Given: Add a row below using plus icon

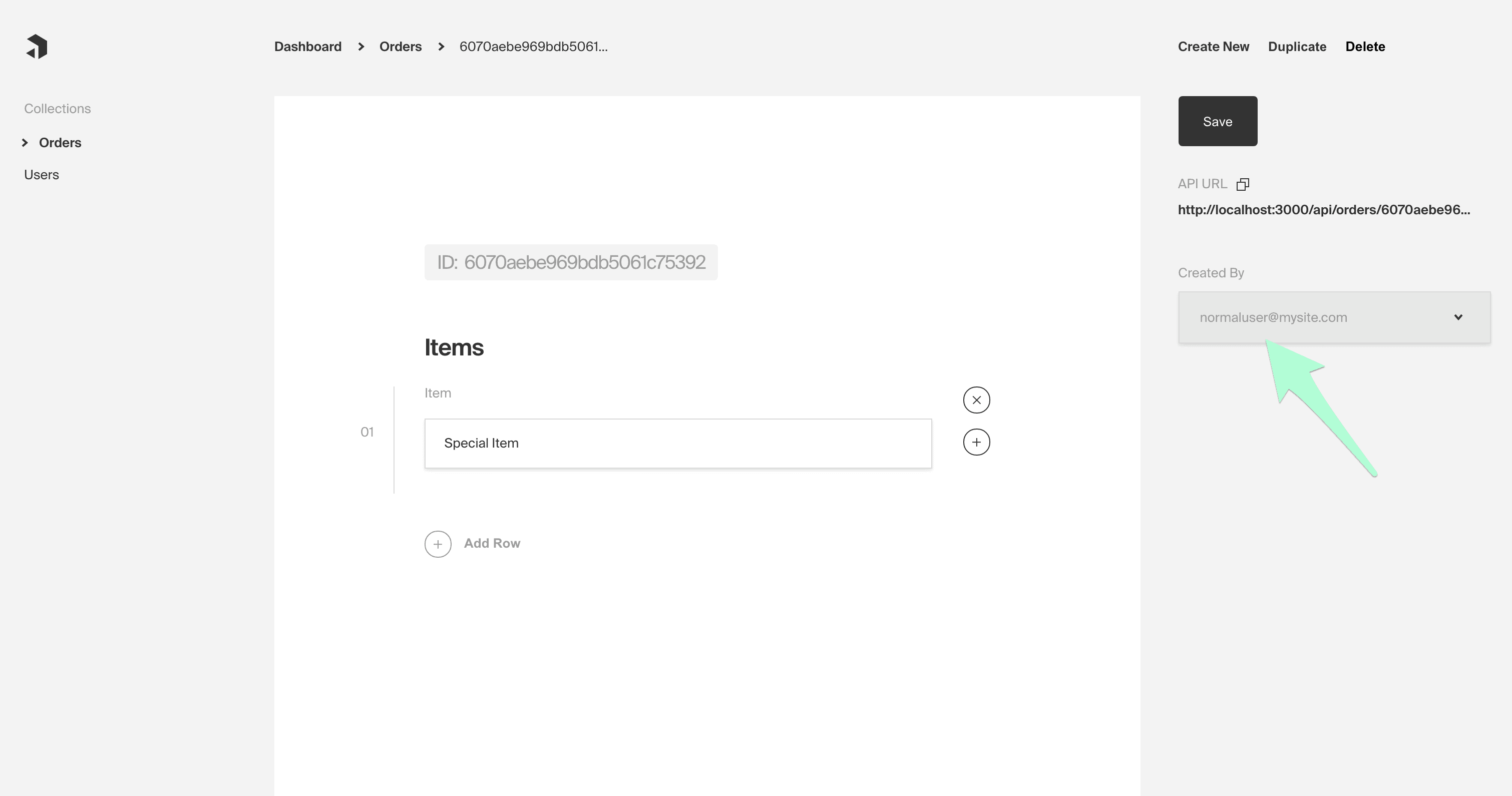Looking at the screenshot, I should click(976, 442).
